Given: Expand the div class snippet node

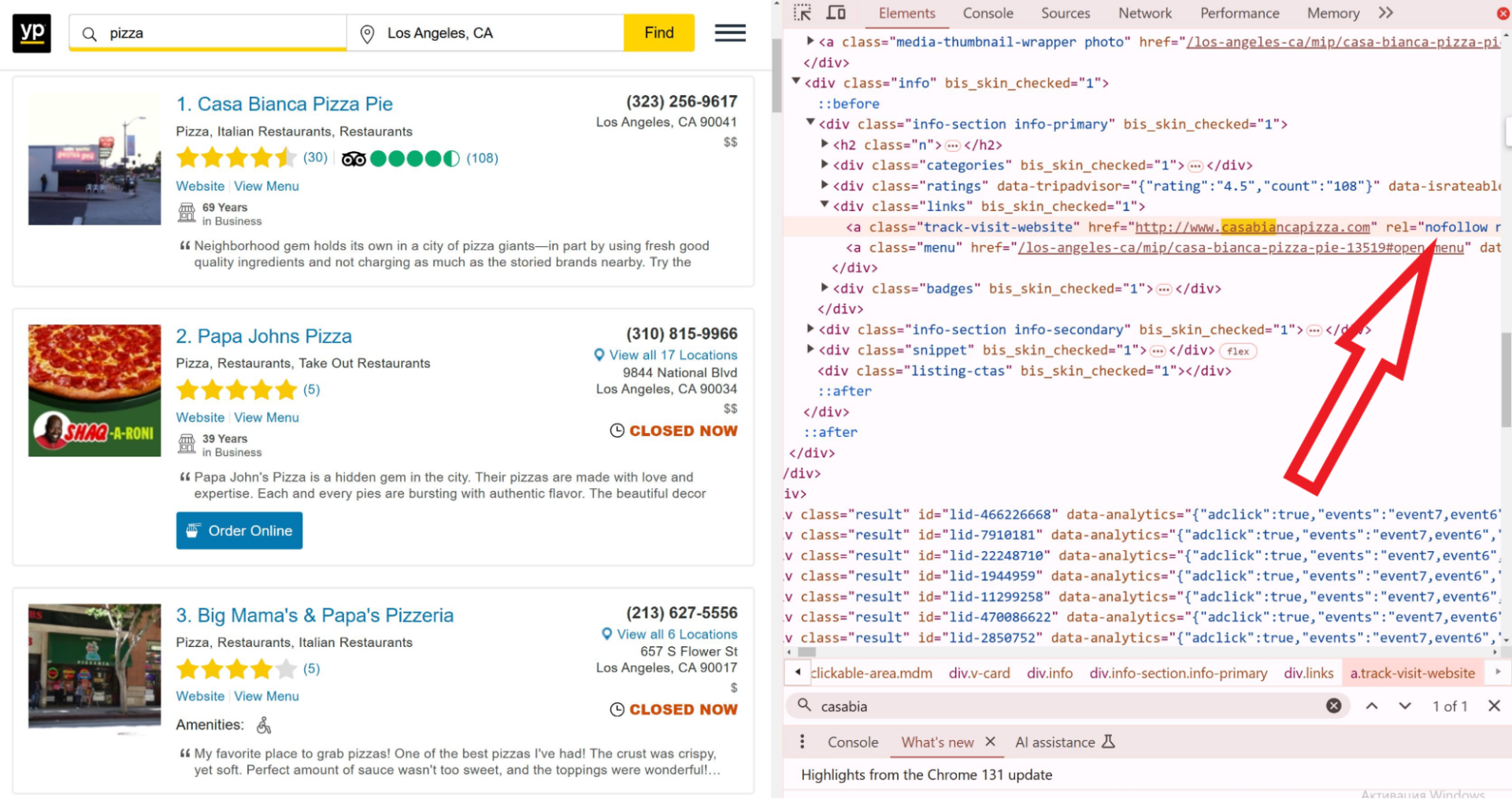Looking at the screenshot, I should (810, 350).
